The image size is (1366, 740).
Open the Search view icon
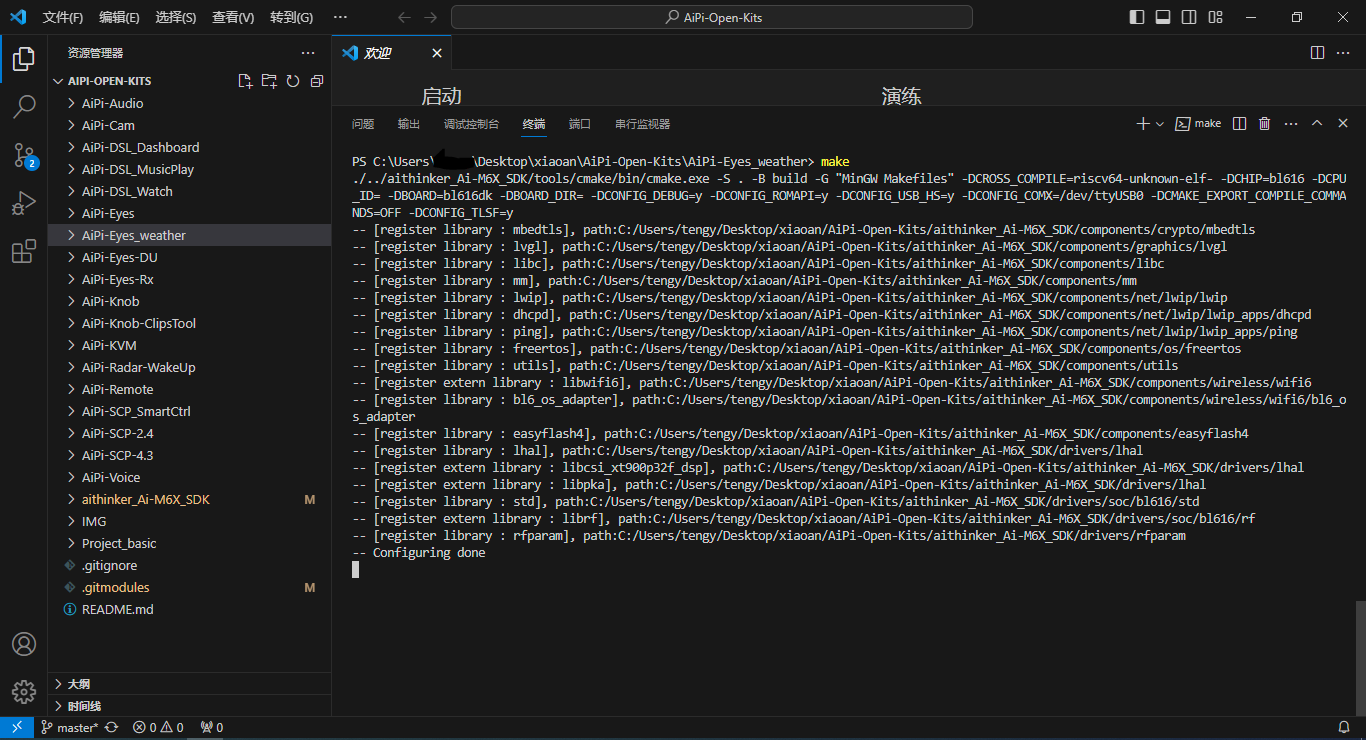point(24,106)
